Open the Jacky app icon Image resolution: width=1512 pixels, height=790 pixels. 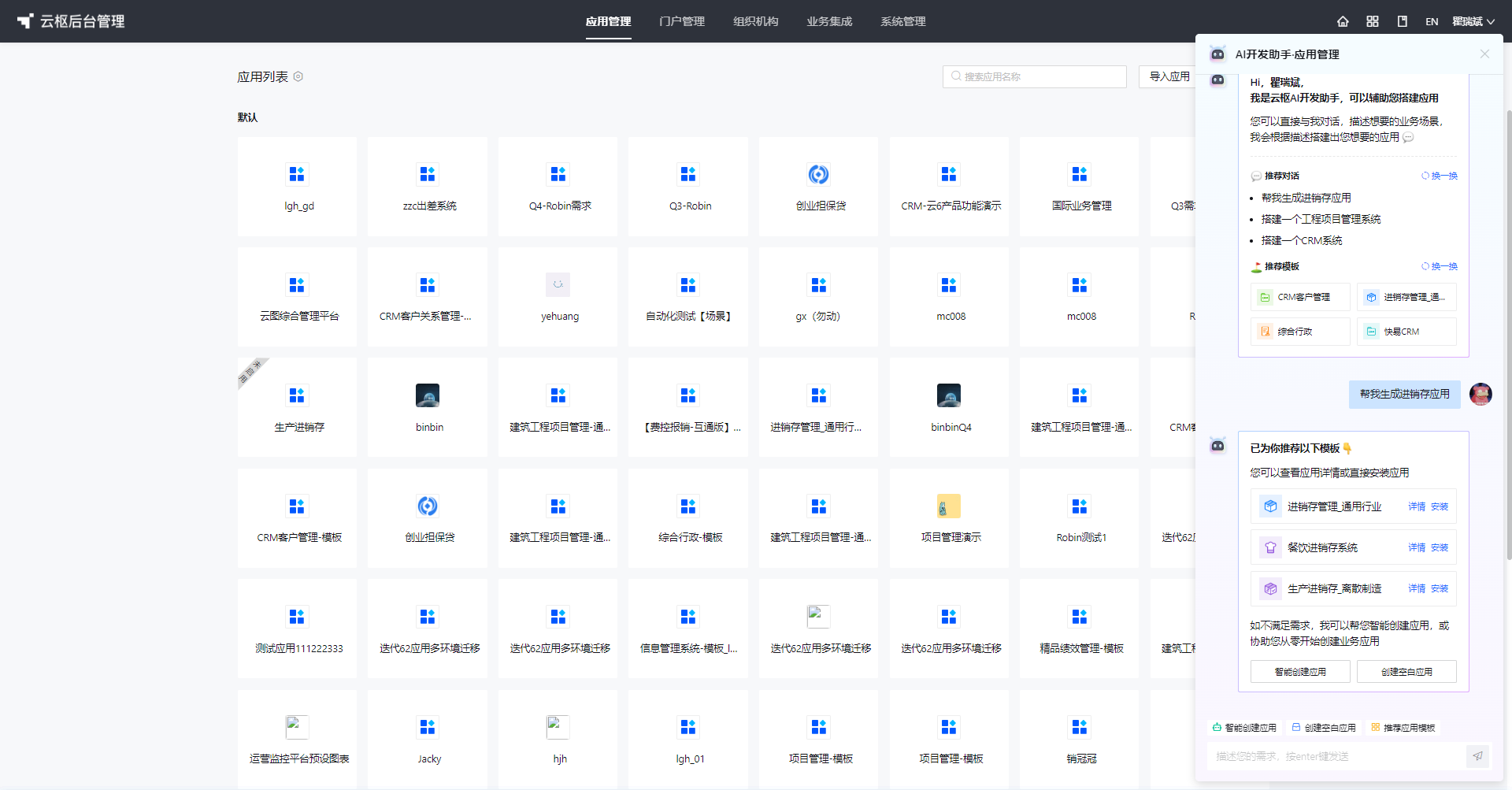coord(428,727)
